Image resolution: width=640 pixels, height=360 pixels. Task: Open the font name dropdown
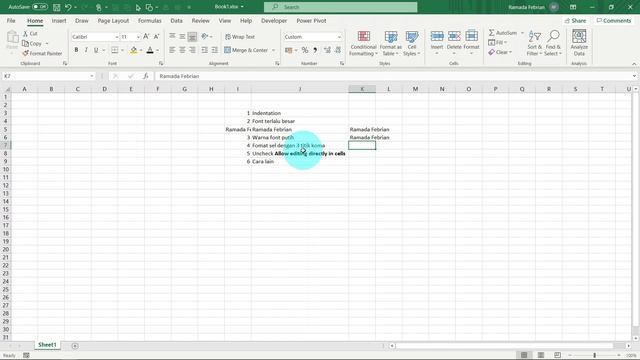pos(116,37)
